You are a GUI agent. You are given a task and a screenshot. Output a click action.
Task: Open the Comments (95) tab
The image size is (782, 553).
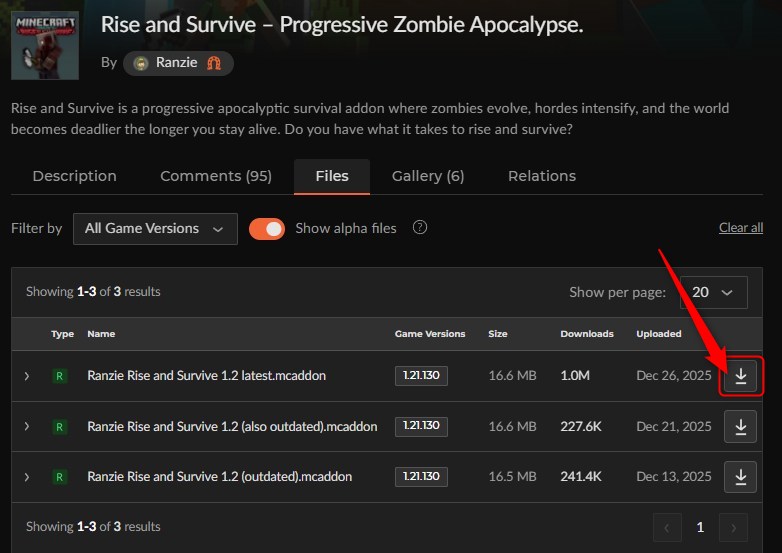(x=216, y=176)
